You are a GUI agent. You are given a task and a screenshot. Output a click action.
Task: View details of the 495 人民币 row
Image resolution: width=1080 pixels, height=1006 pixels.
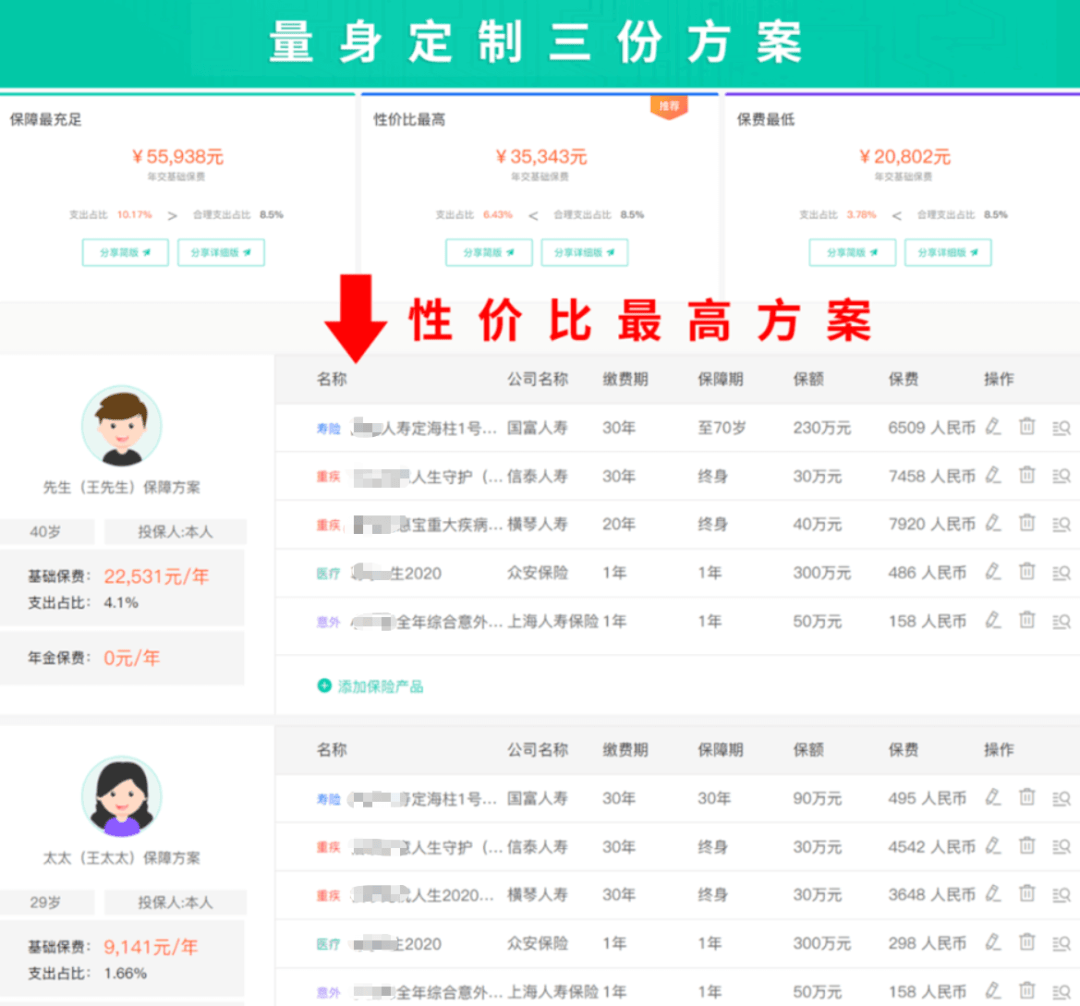pos(1061,798)
